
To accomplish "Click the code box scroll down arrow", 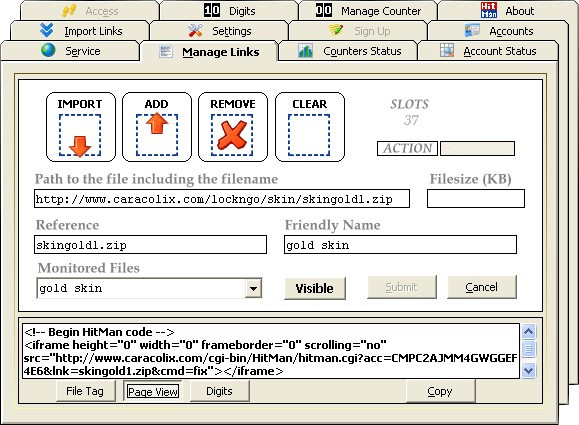I will click(528, 370).
